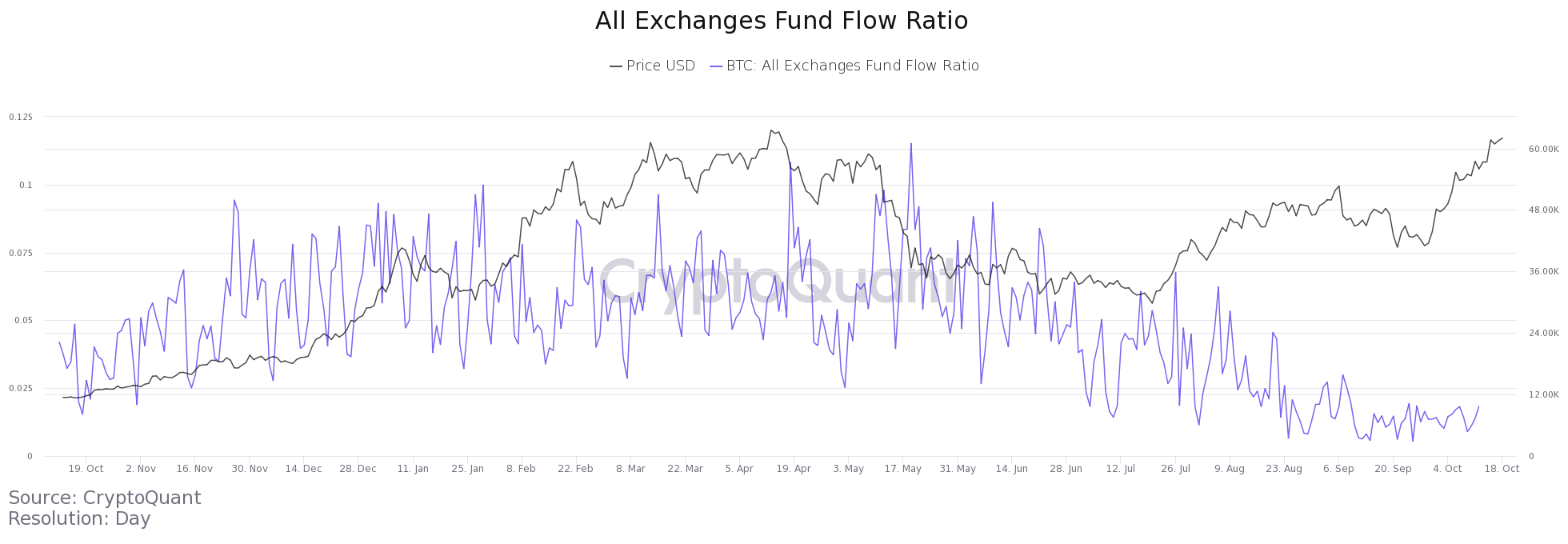Select the 17. May date label

tap(903, 469)
